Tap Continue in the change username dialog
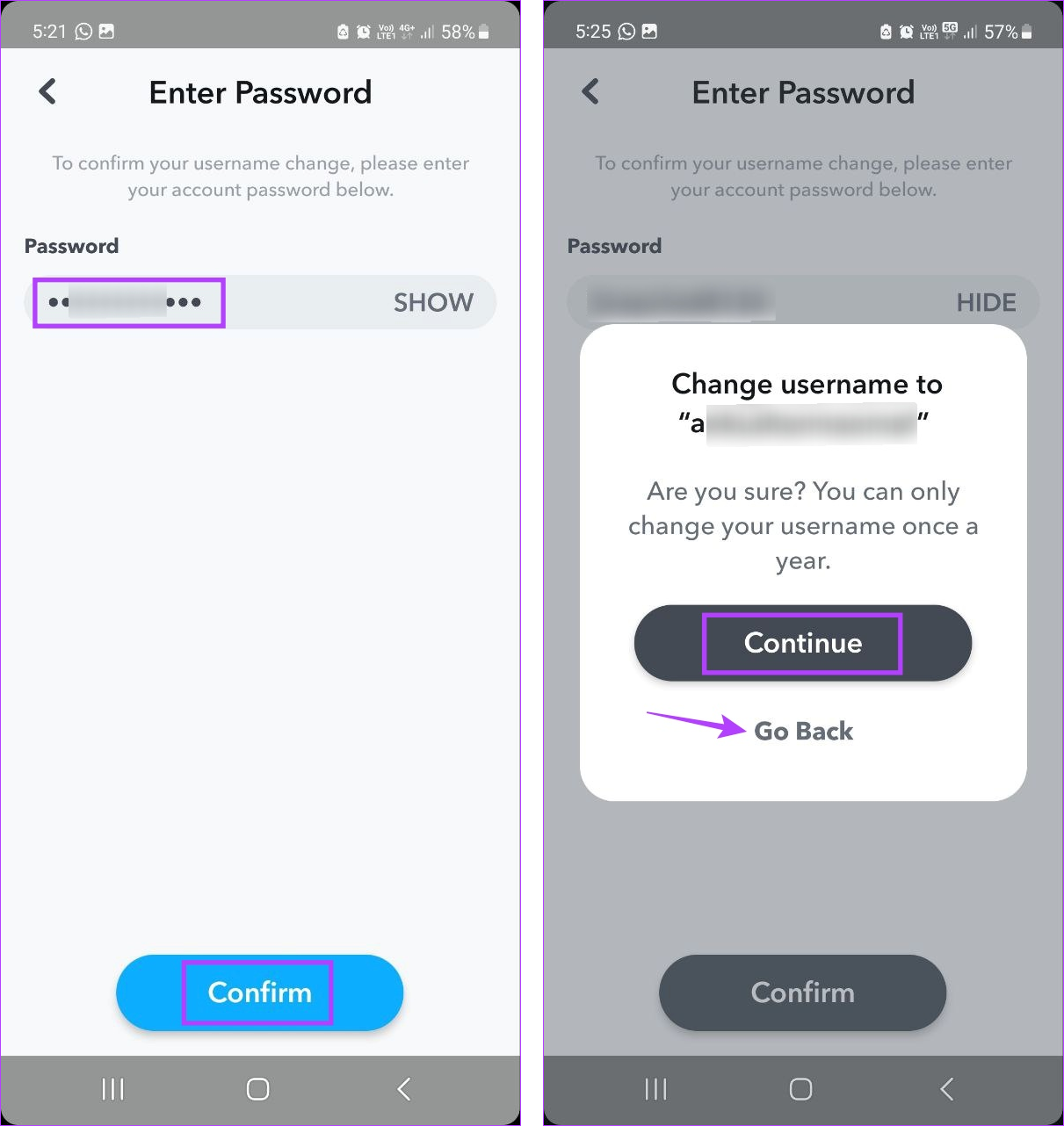This screenshot has width=1064, height=1126. click(x=803, y=643)
